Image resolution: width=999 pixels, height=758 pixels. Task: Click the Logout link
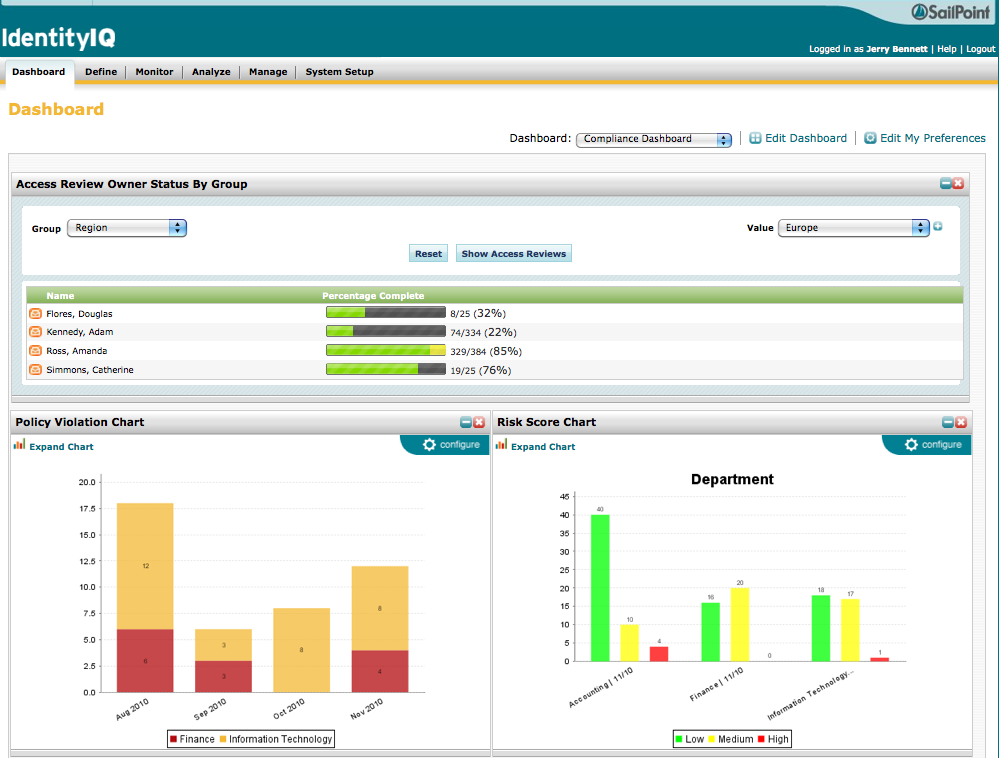pyautogui.click(x=981, y=49)
